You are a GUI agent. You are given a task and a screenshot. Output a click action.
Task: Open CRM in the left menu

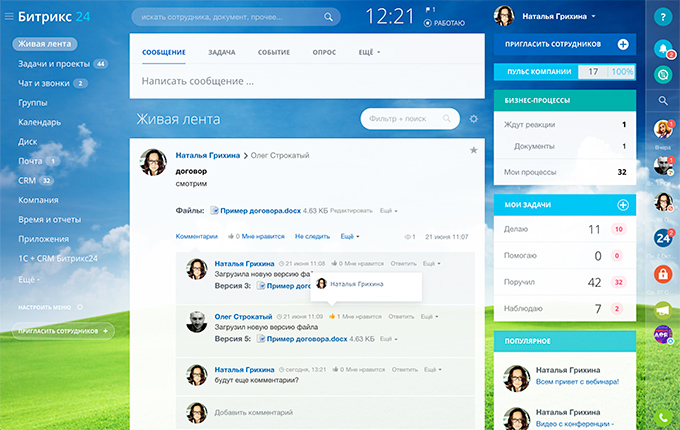[x=27, y=180]
